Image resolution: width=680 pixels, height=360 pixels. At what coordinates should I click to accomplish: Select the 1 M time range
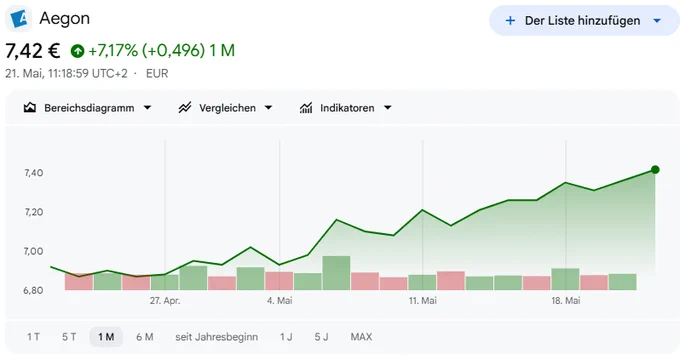(x=106, y=337)
